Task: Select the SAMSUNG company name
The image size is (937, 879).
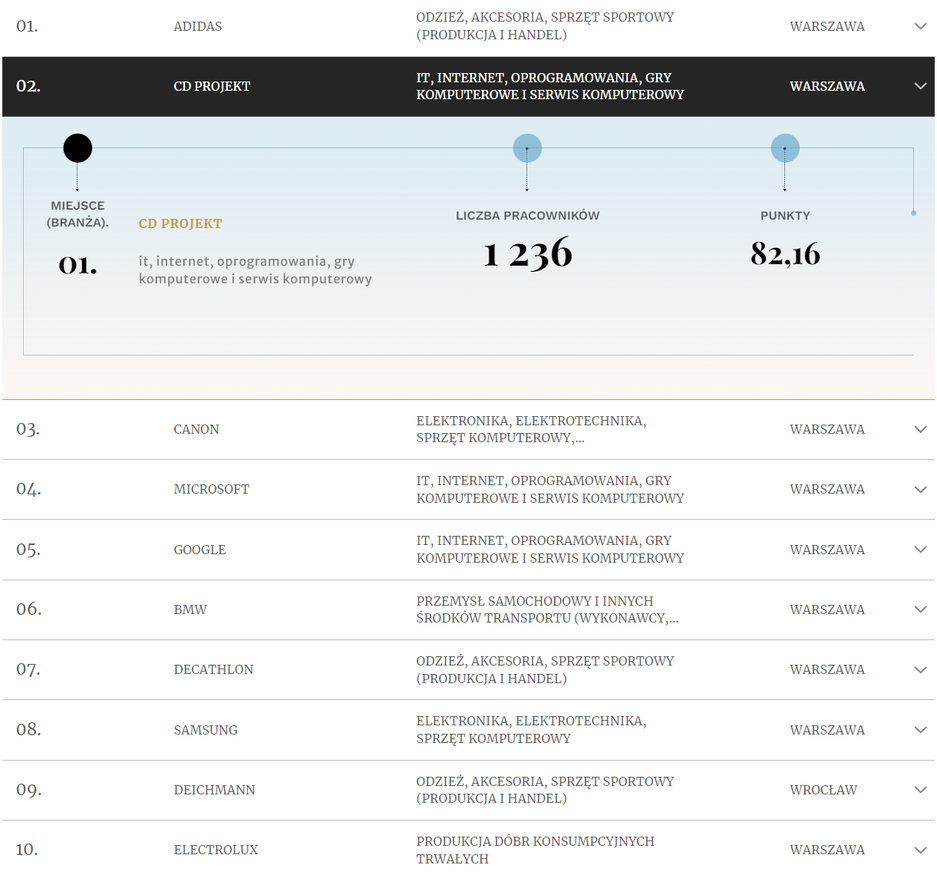Action: point(206,730)
